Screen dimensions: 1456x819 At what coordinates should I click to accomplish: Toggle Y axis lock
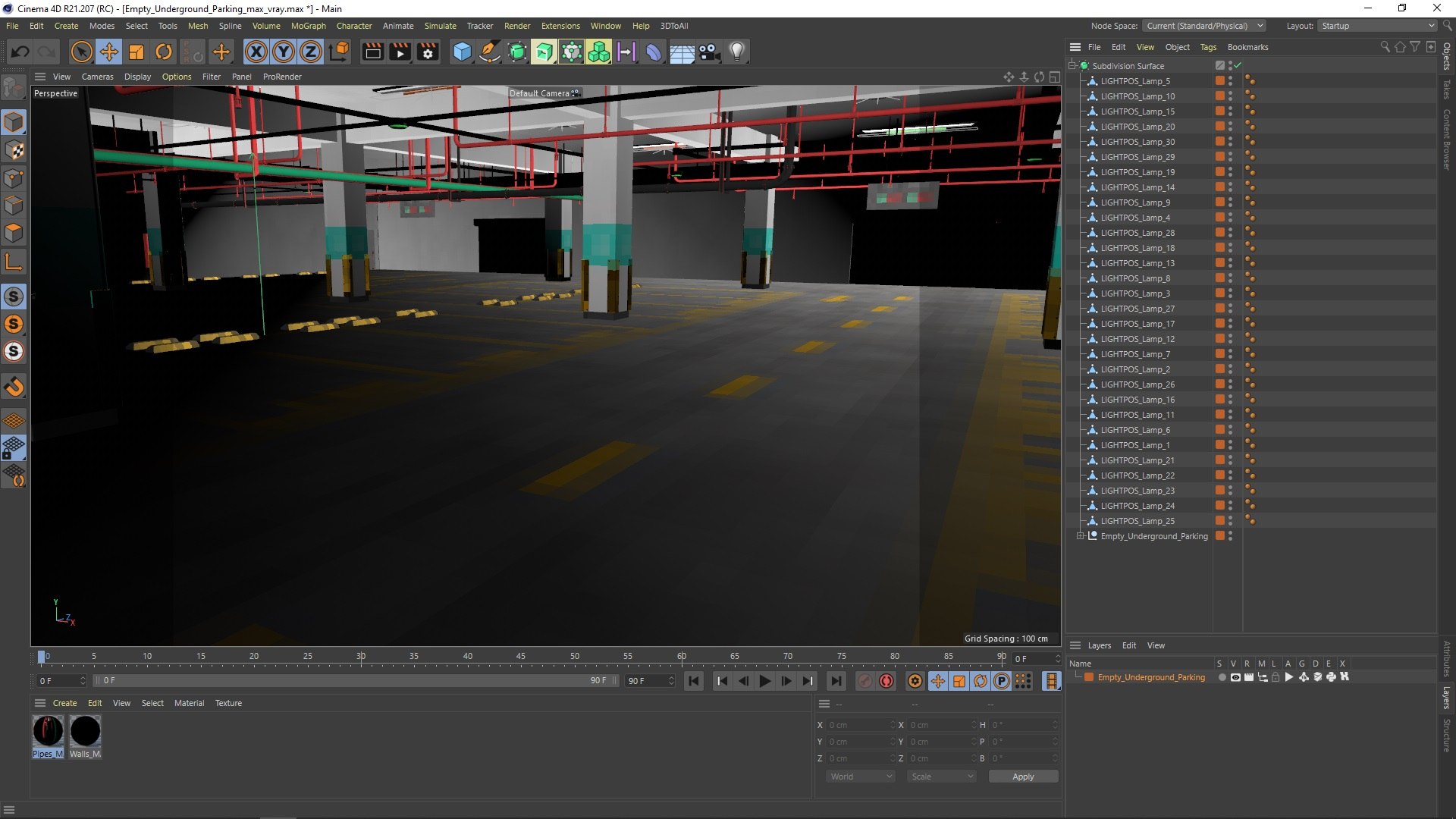point(284,52)
